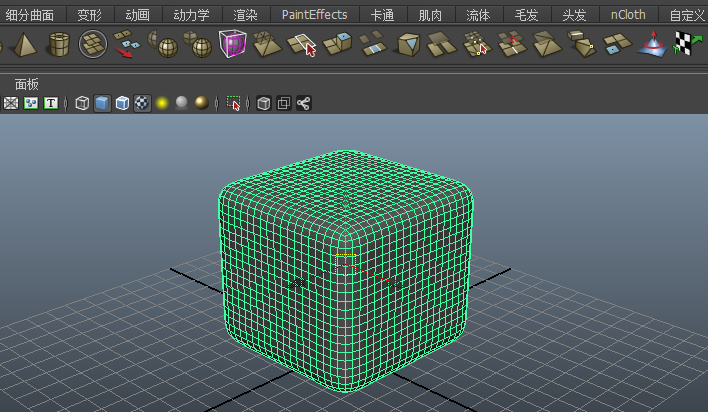Screen dimensions: 708x412
Task: Open the 面板 panel menu
Action: click(x=27, y=84)
